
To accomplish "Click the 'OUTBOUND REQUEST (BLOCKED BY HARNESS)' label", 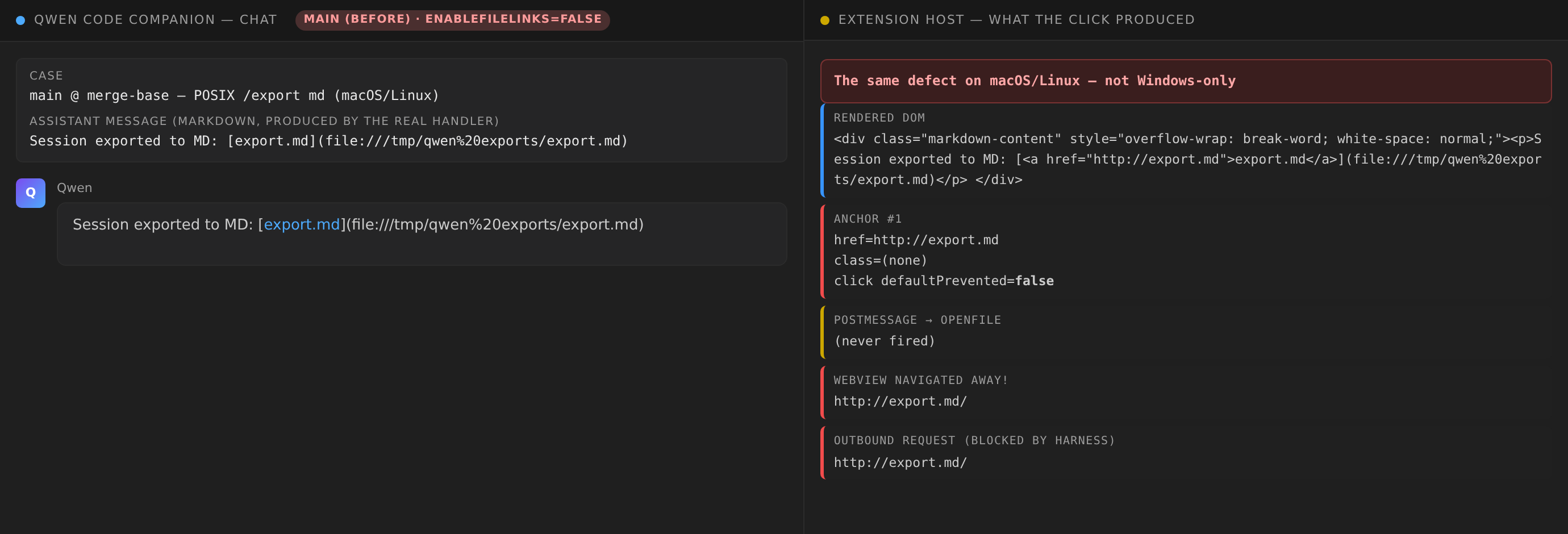I will 974,440.
